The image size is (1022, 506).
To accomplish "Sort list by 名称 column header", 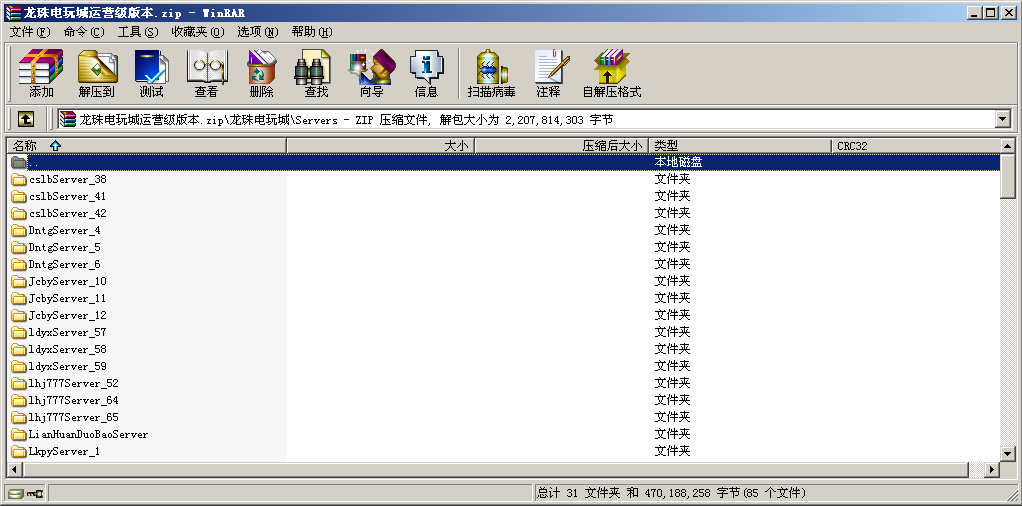I will [x=146, y=146].
